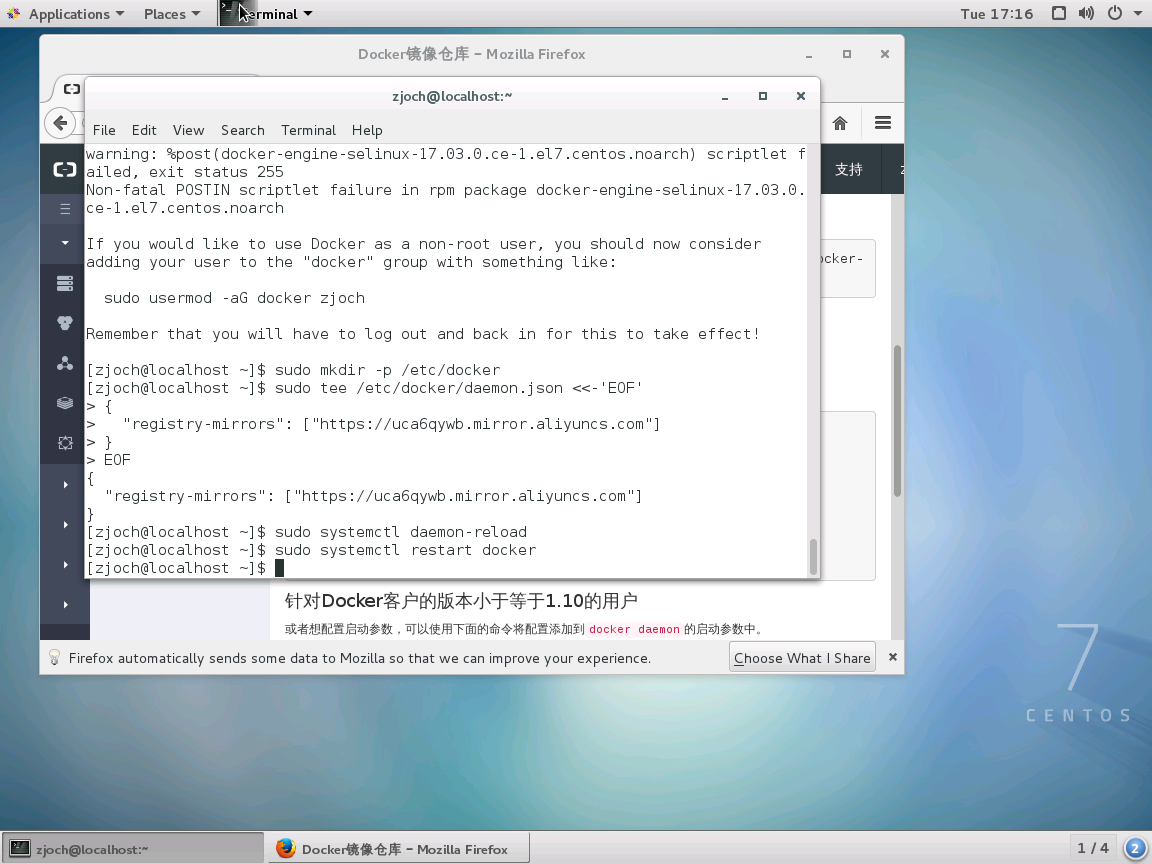This screenshot has height=864, width=1152.
Task: Click the 1/4 workspace indicator
Action: (x=1094, y=848)
